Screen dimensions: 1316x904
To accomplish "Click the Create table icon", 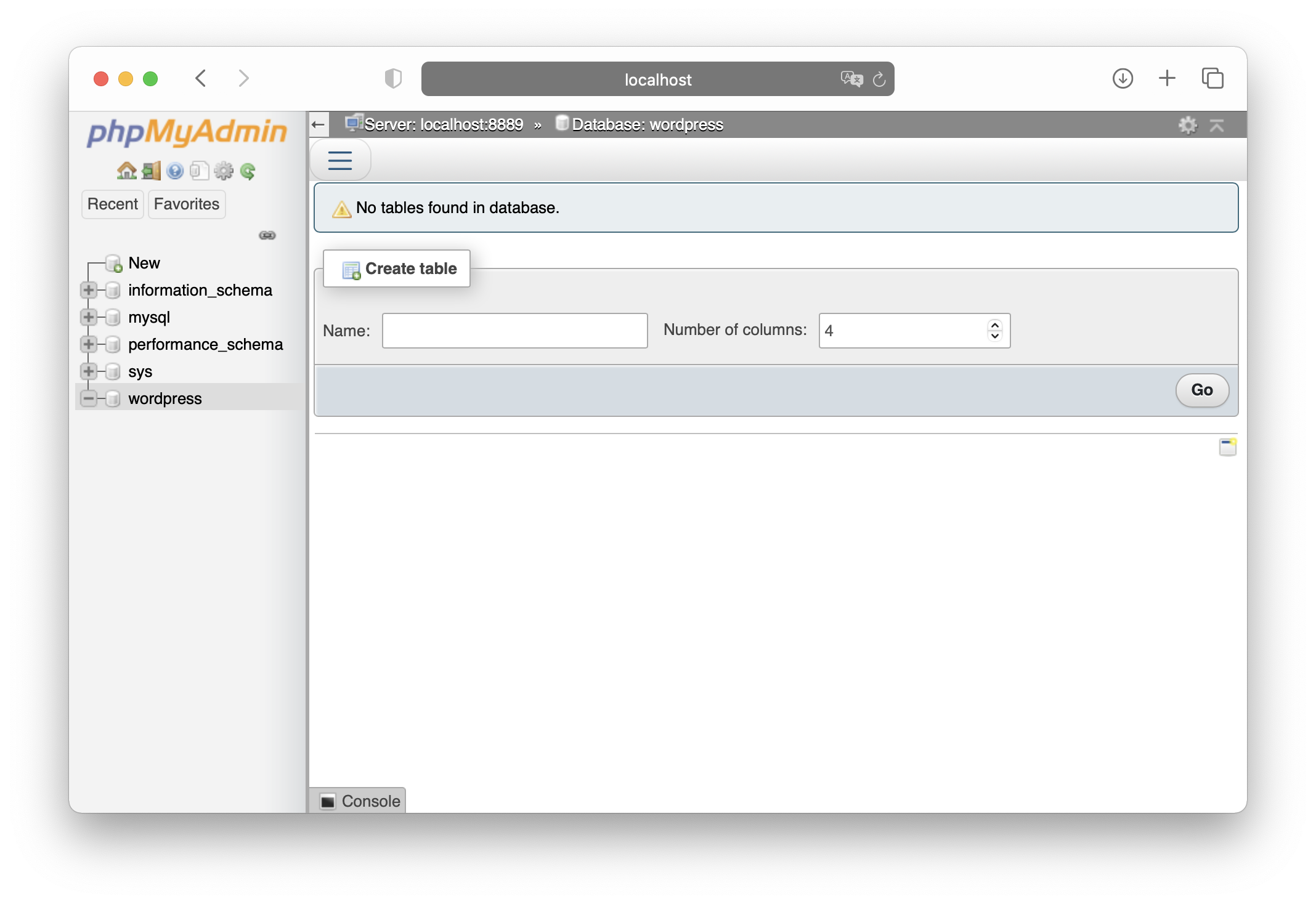I will pos(352,269).
